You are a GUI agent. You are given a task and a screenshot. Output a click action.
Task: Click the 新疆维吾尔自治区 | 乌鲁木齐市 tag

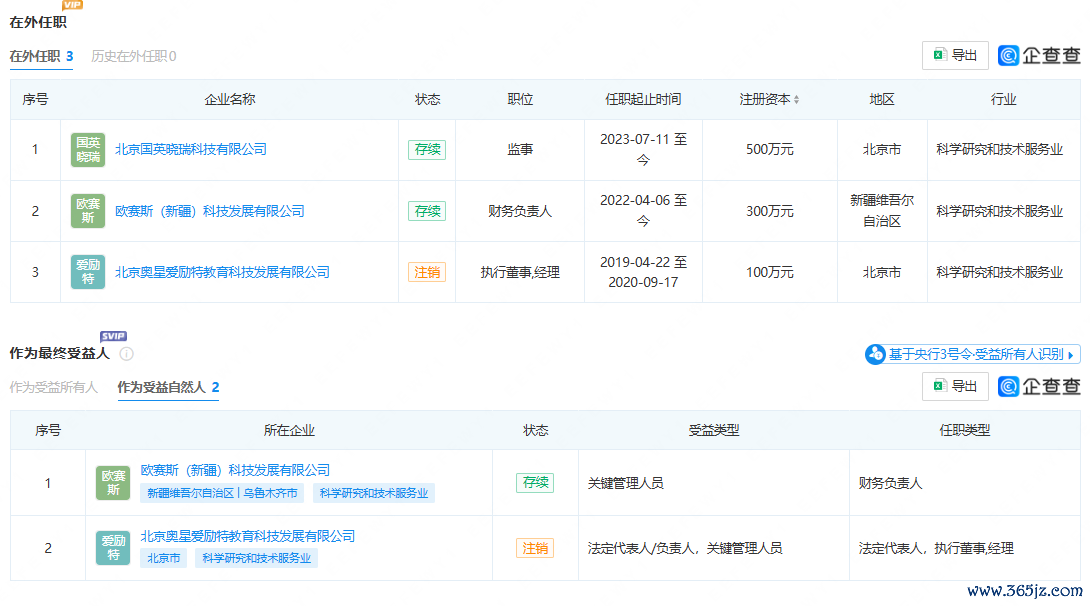click(x=222, y=493)
